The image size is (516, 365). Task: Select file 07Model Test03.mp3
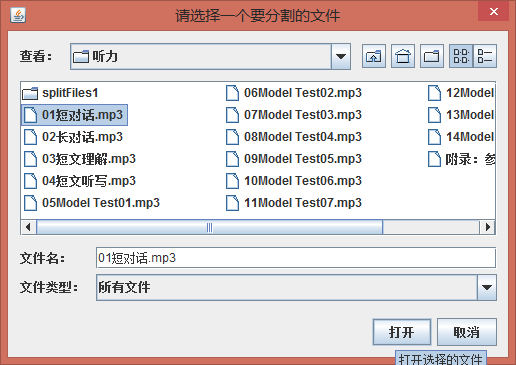[294, 115]
